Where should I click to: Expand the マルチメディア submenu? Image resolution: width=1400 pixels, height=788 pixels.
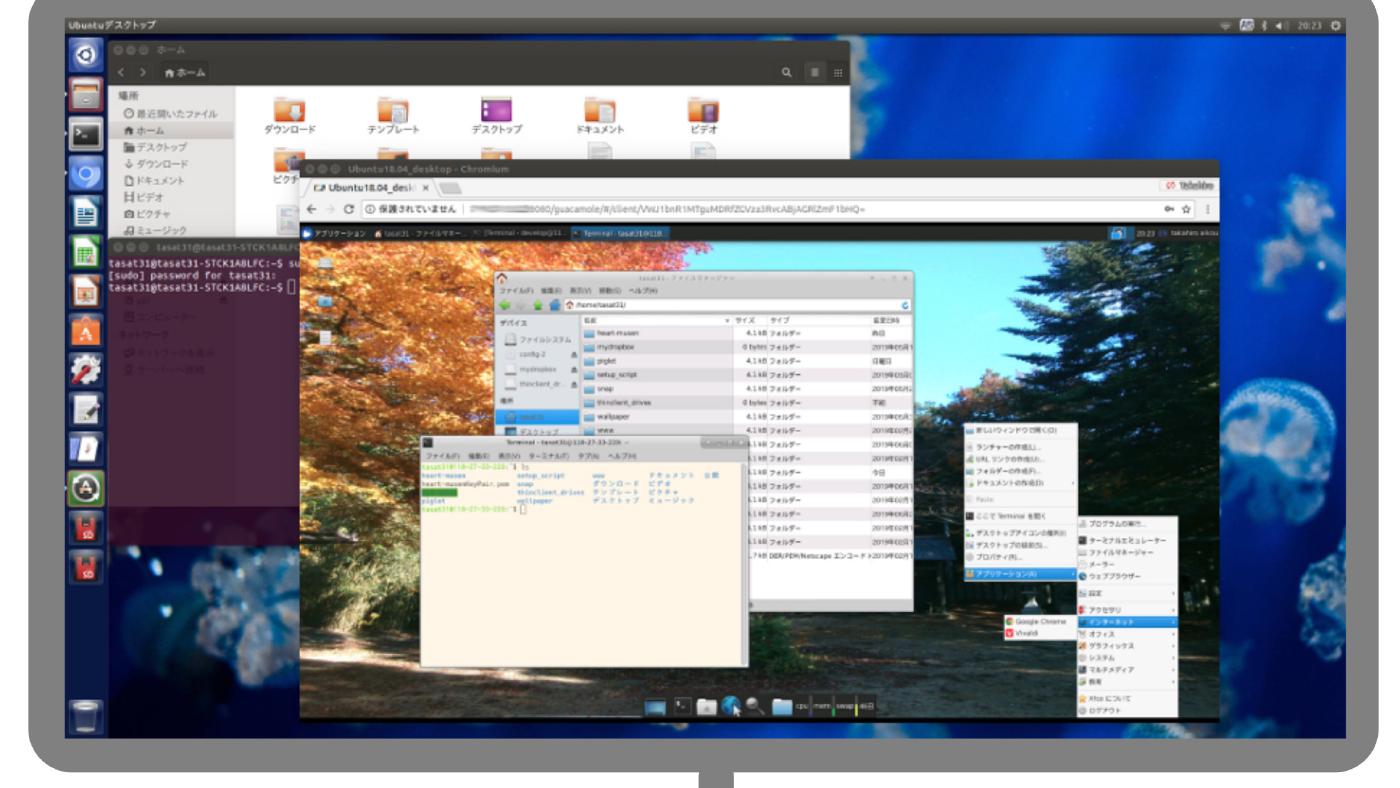[x=1127, y=670]
